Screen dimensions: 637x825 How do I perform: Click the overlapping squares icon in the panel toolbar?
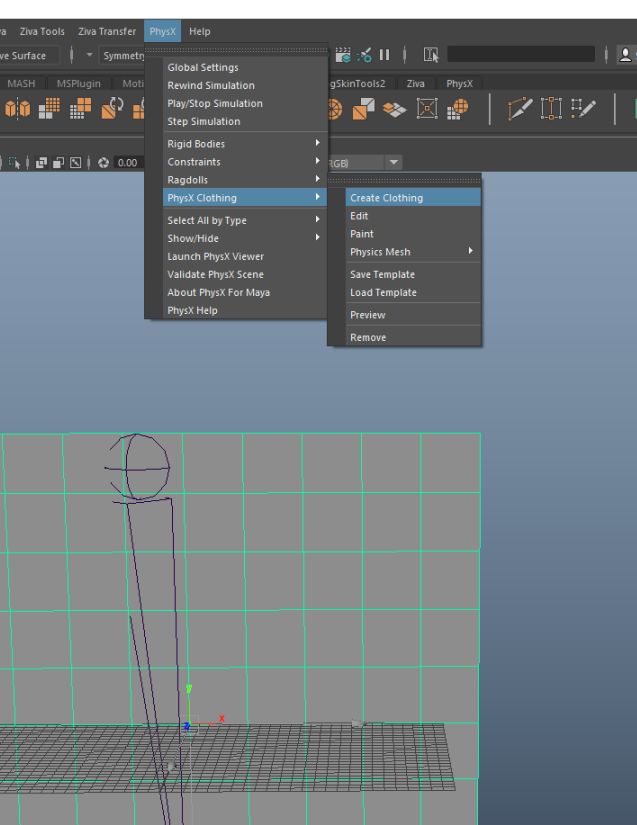(x=41, y=163)
